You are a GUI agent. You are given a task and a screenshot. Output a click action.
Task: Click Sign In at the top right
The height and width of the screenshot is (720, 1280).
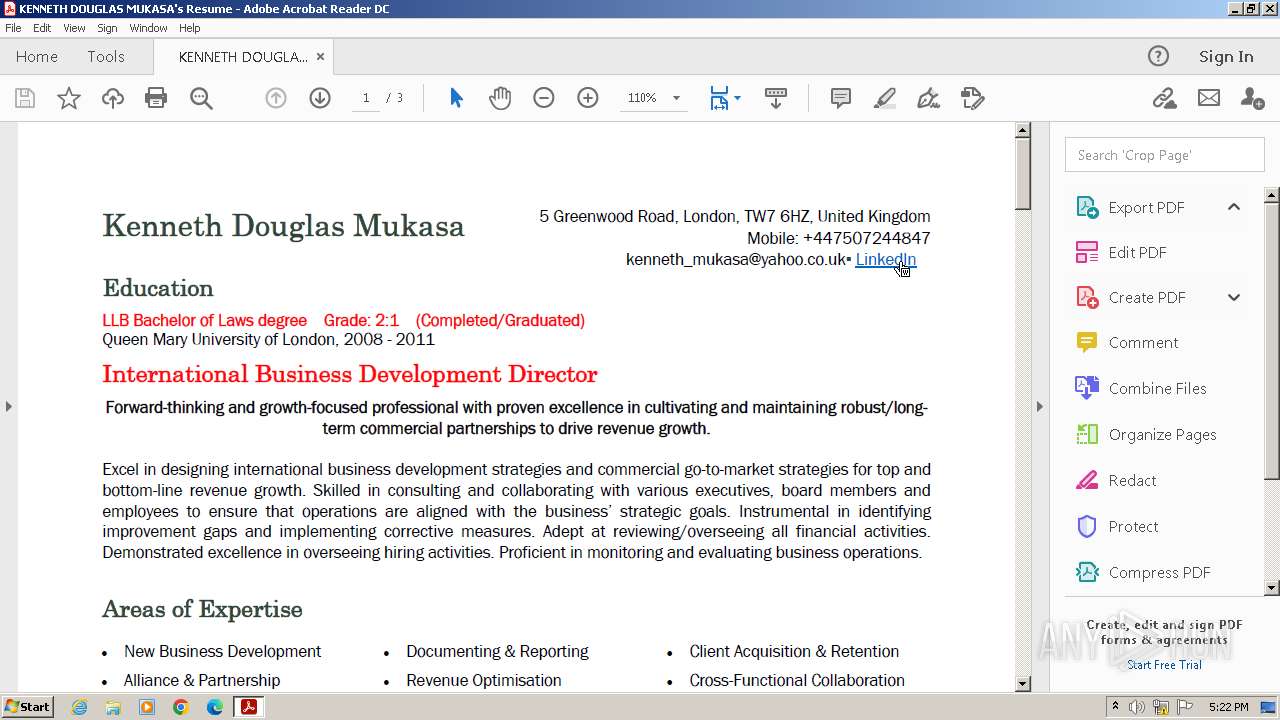tap(1226, 56)
